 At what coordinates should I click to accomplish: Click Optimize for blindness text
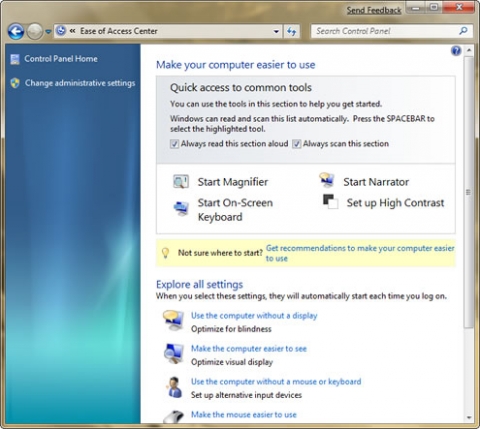(x=231, y=329)
